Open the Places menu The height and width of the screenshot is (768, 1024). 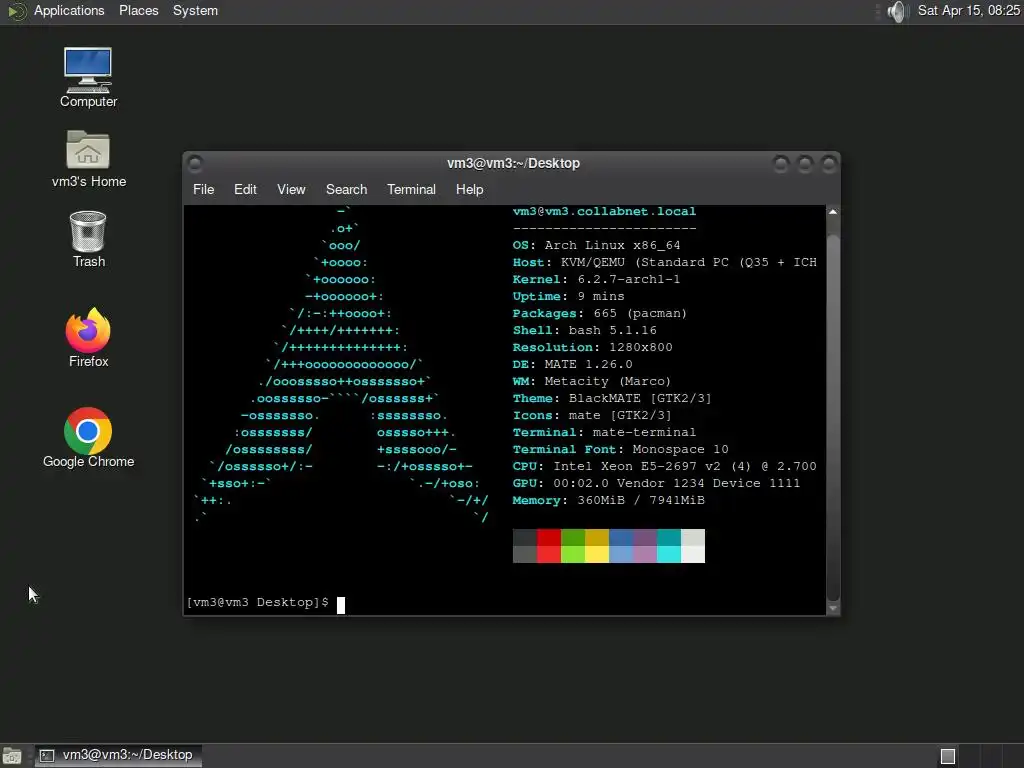(x=138, y=10)
